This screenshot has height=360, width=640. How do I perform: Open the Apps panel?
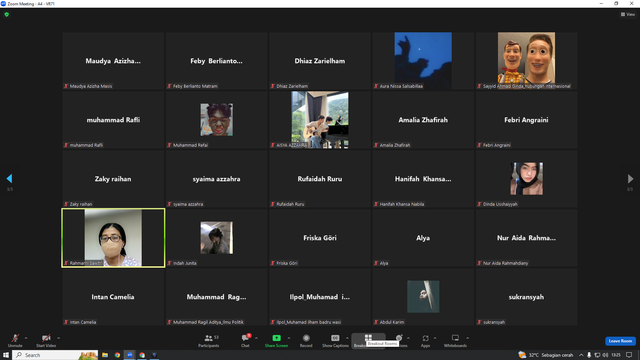pos(425,340)
